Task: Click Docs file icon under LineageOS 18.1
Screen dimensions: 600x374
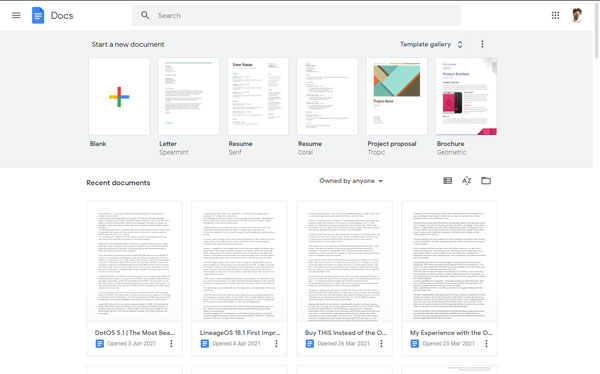Action: (x=205, y=343)
